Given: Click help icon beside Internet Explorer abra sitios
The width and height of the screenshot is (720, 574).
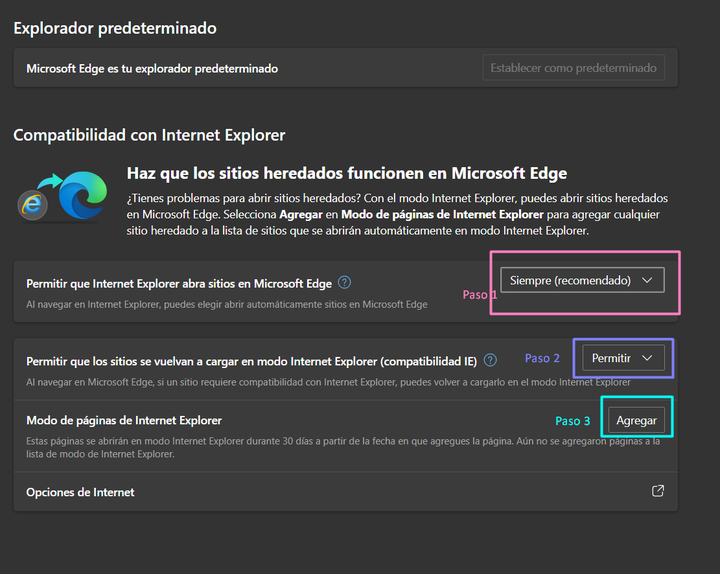Looking at the screenshot, I should pyautogui.click(x=344, y=283).
